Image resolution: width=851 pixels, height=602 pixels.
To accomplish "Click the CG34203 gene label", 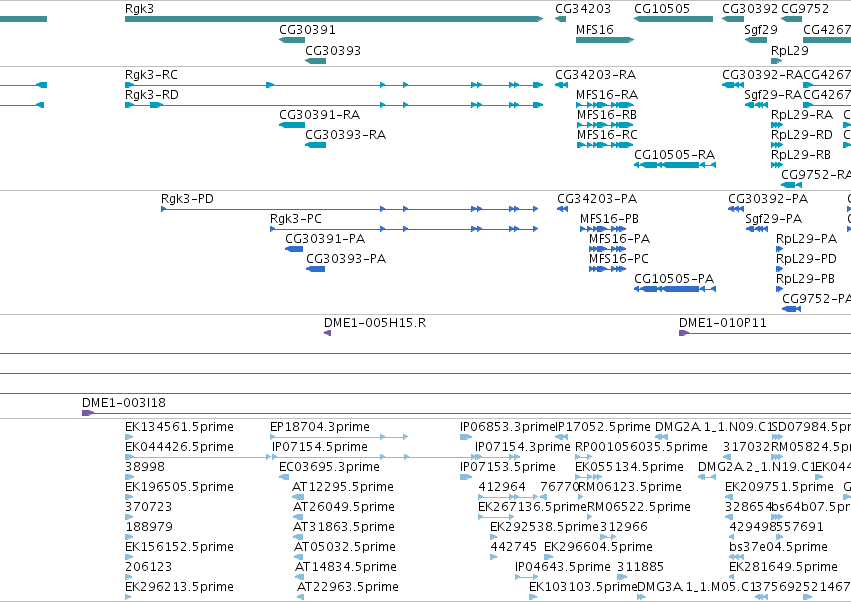I will coord(583,9).
